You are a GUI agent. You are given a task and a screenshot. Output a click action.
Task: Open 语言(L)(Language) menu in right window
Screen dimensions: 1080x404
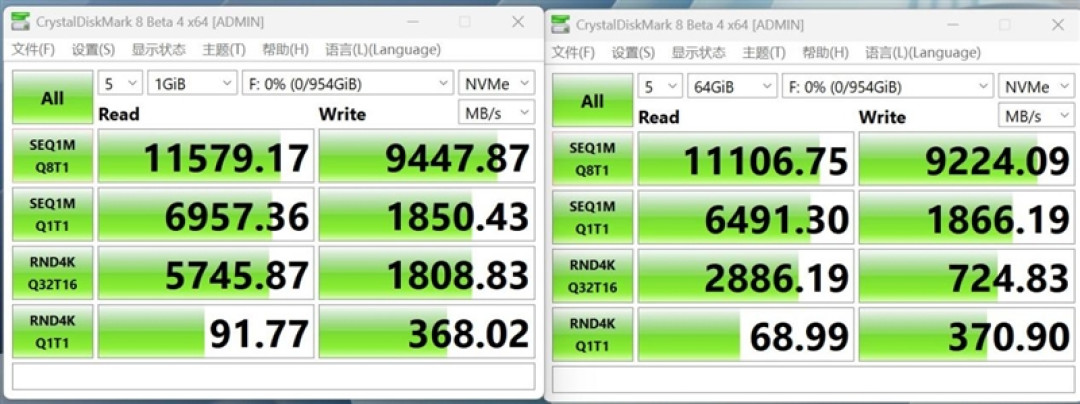click(923, 52)
